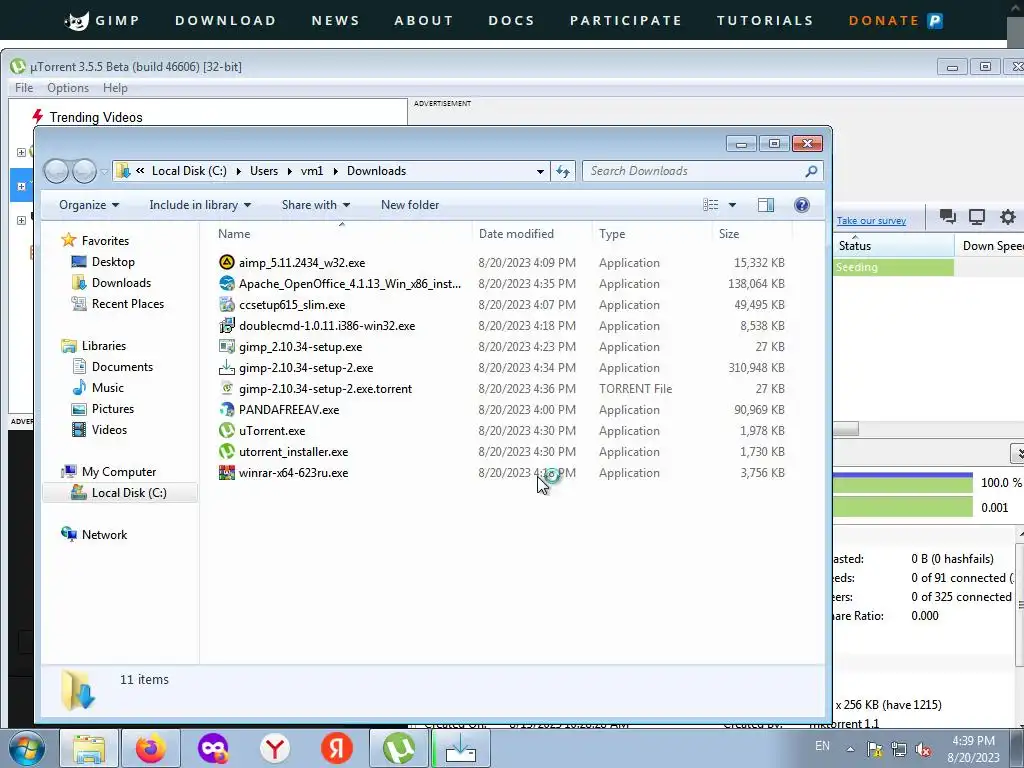Select Recent Places in sidebar
1024x768 pixels.
tap(128, 304)
